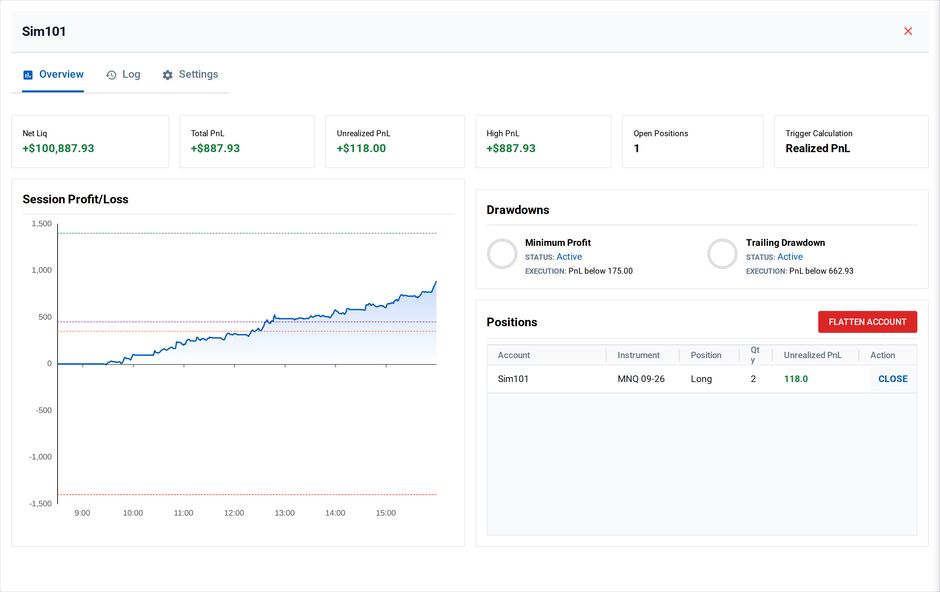Click the Settings gear icon
940x592 pixels.
(167, 75)
